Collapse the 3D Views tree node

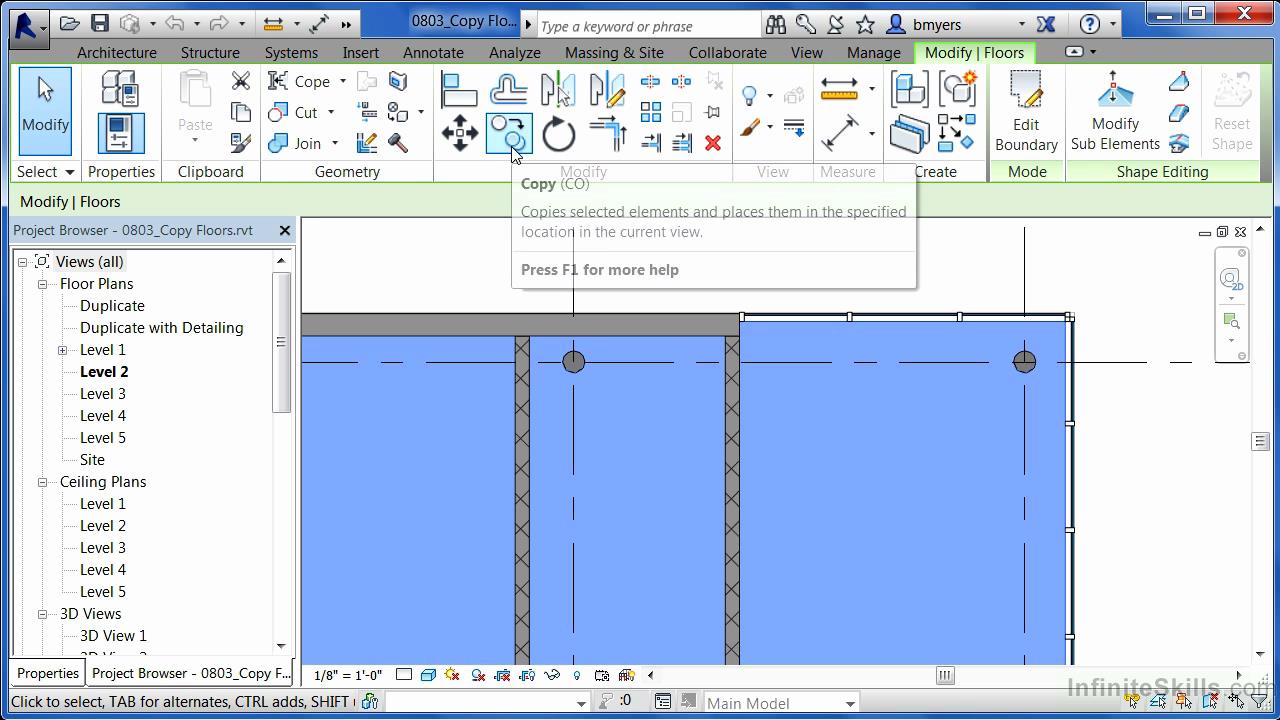click(43, 614)
